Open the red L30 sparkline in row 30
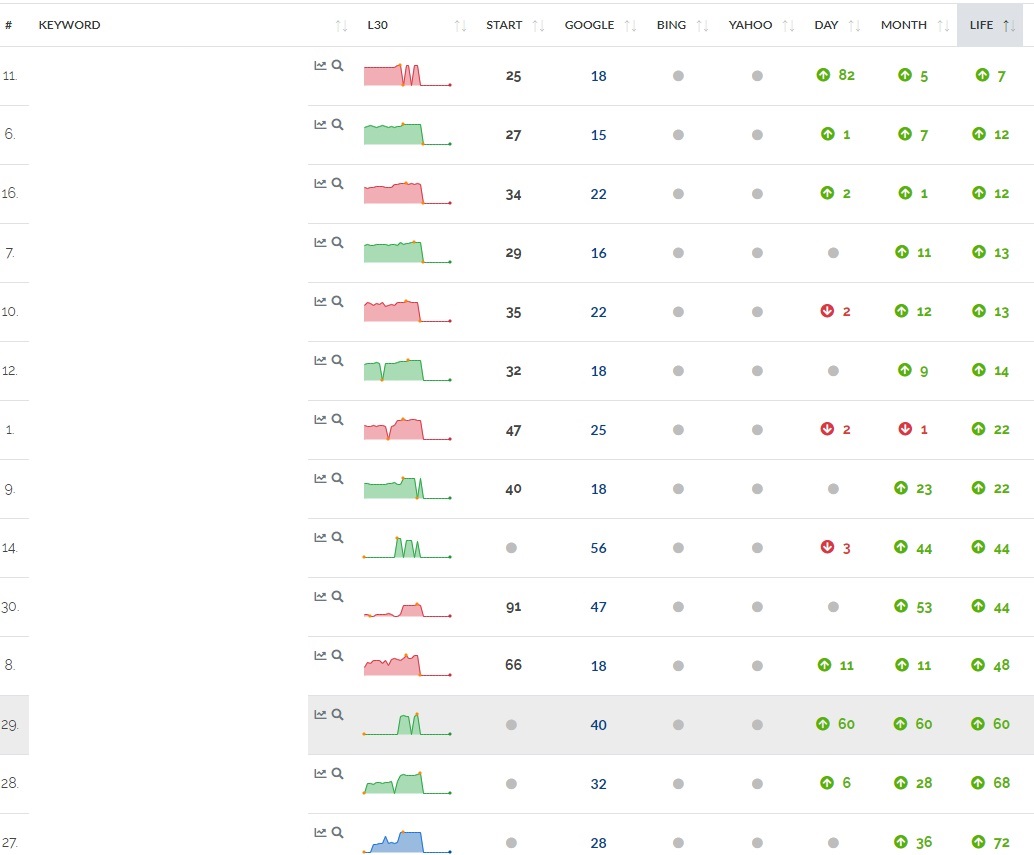Image resolution: width=1034 pixels, height=855 pixels. (407, 610)
